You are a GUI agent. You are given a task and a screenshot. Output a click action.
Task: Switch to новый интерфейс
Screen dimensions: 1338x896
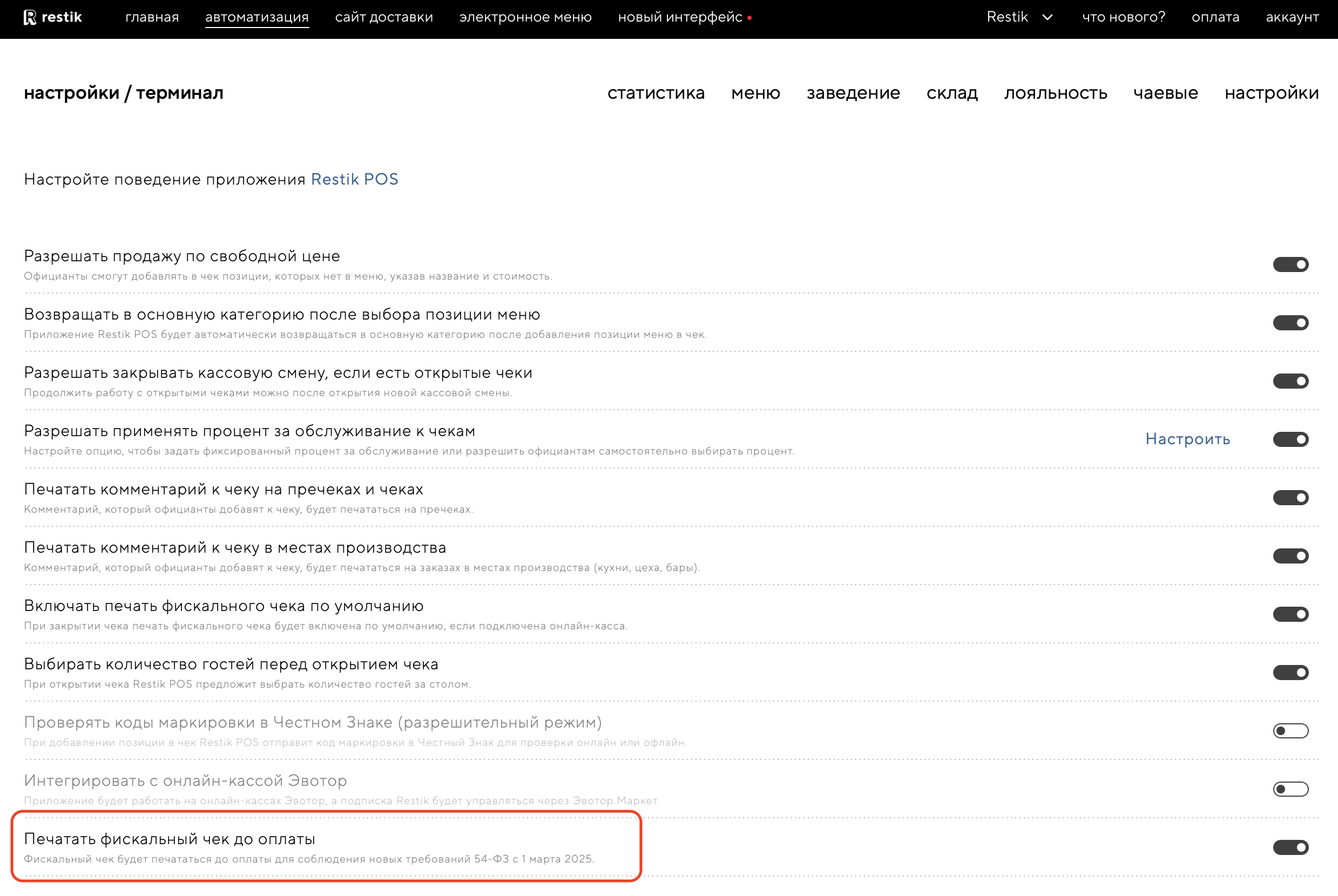point(680,18)
